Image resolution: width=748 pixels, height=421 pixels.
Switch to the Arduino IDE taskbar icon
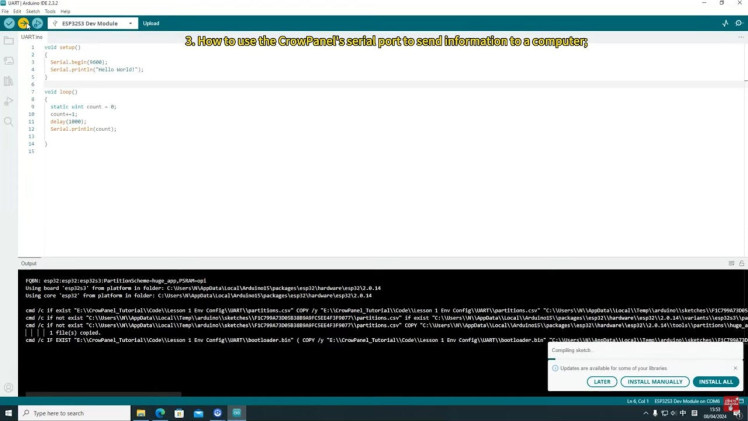[x=237, y=413]
